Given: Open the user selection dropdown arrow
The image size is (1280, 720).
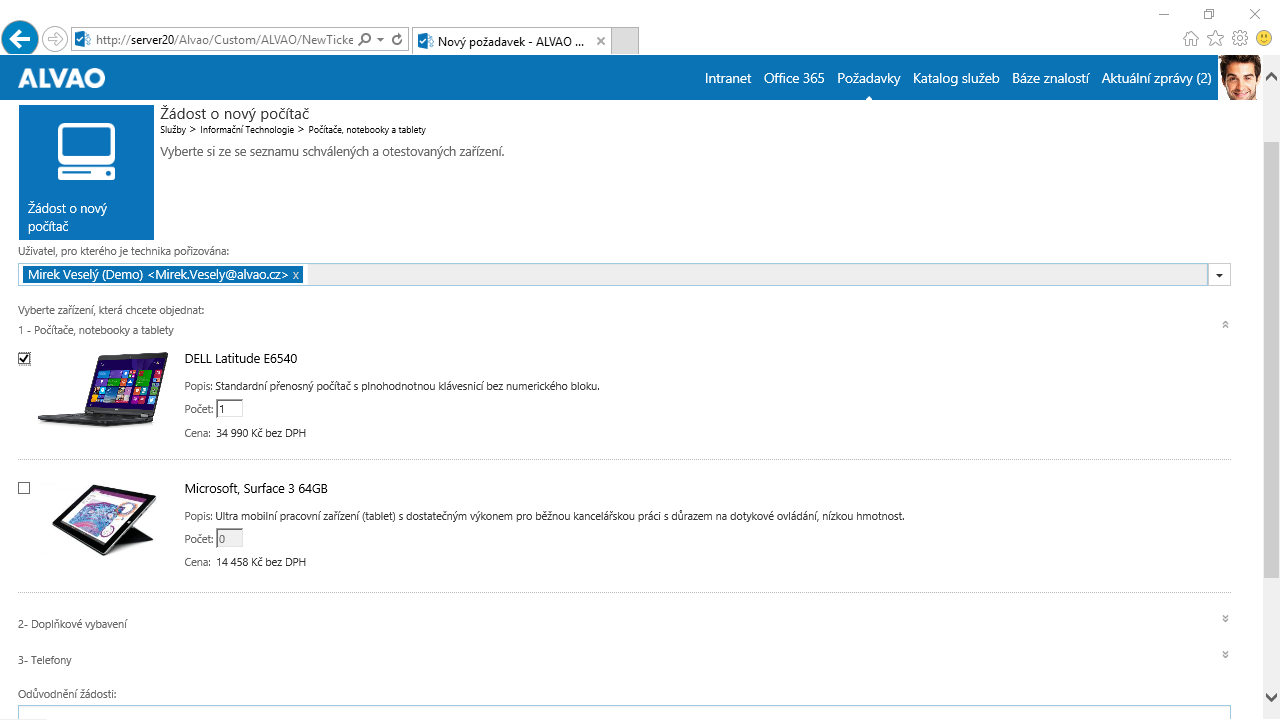Looking at the screenshot, I should [x=1219, y=275].
